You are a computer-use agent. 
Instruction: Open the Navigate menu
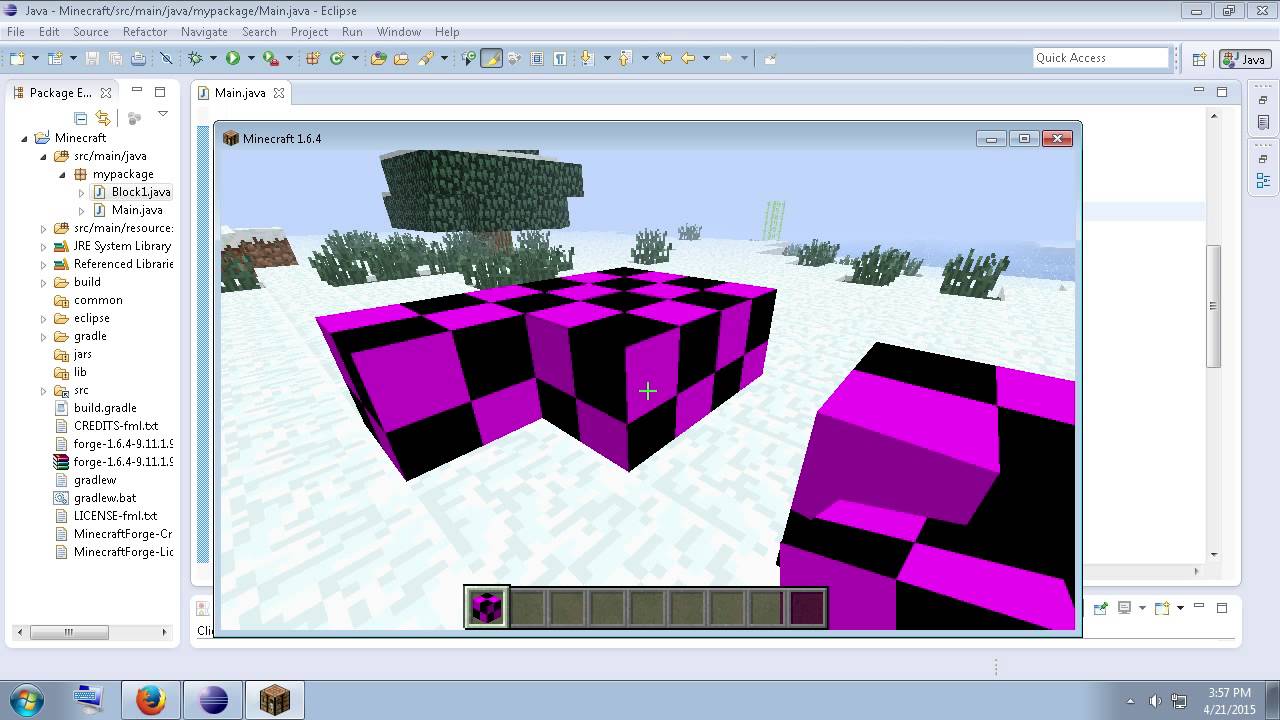[x=204, y=32]
